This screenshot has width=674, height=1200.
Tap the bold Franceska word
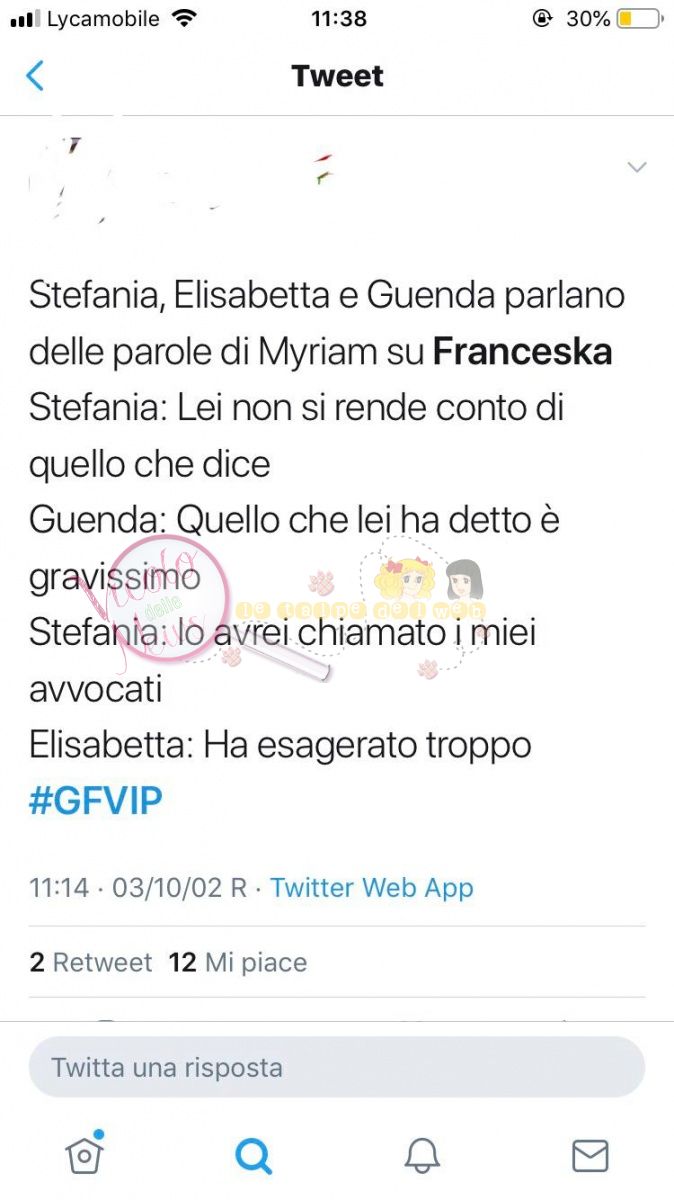[x=522, y=351]
